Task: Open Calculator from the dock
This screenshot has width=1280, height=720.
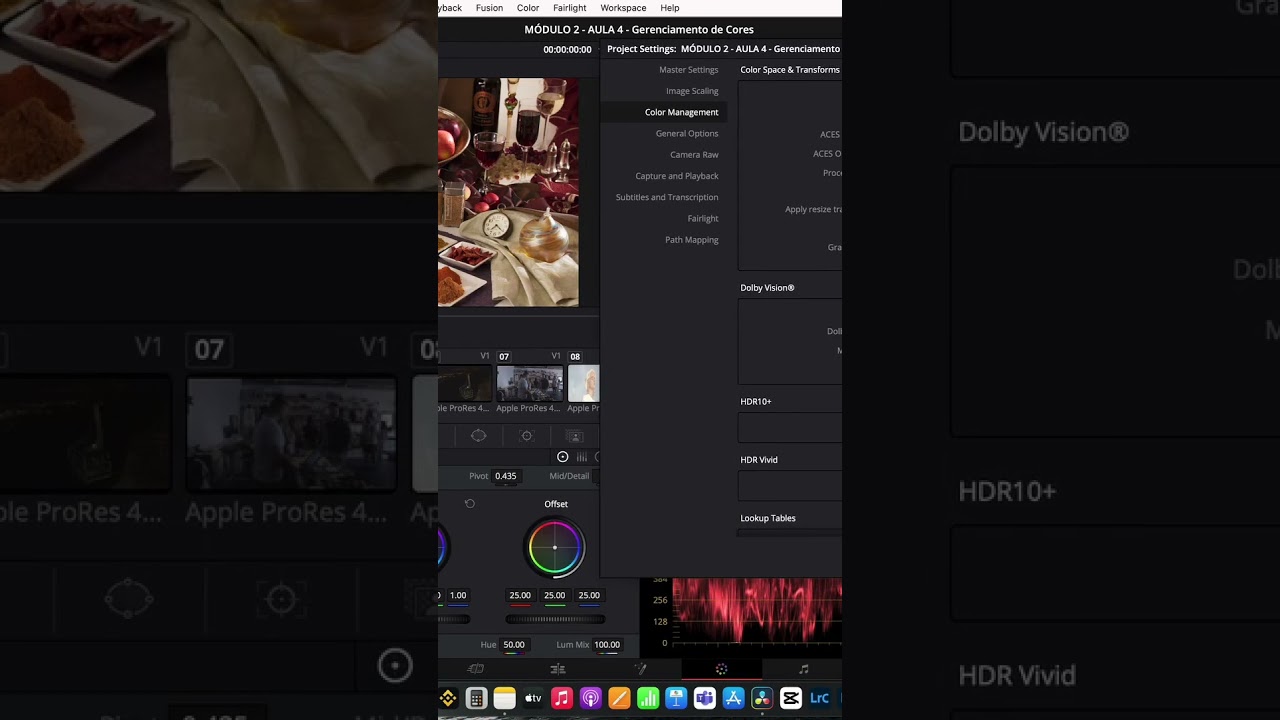Action: [x=476, y=698]
